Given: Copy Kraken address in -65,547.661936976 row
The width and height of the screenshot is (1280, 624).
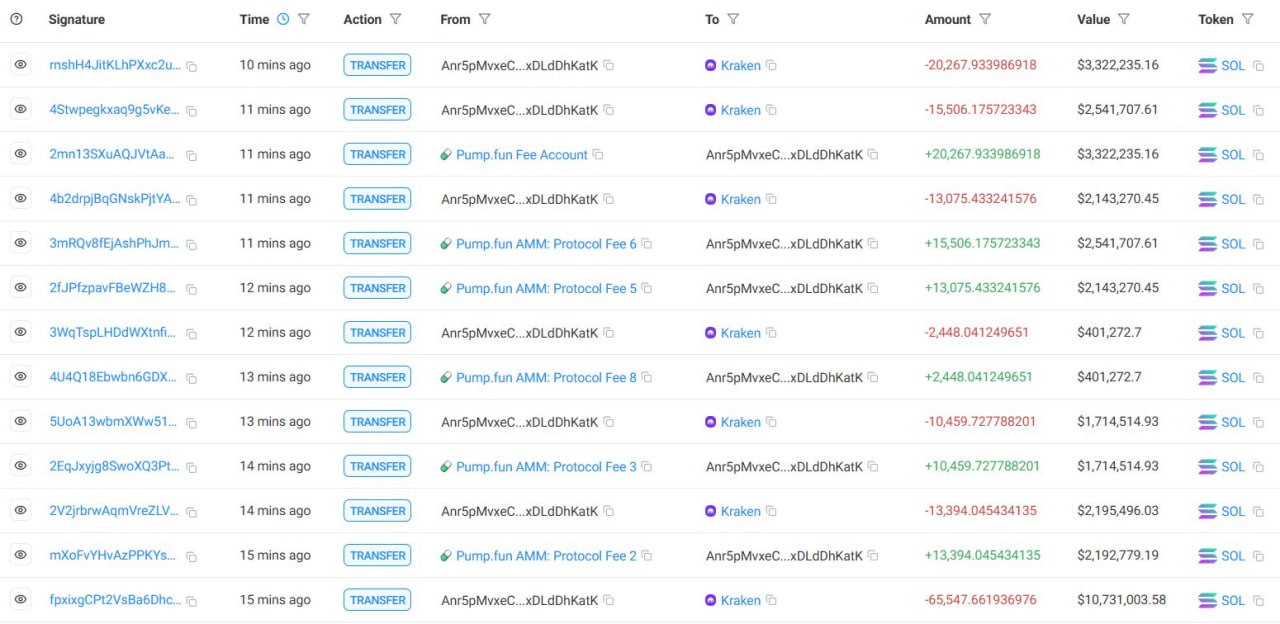Looking at the screenshot, I should coord(771,600).
